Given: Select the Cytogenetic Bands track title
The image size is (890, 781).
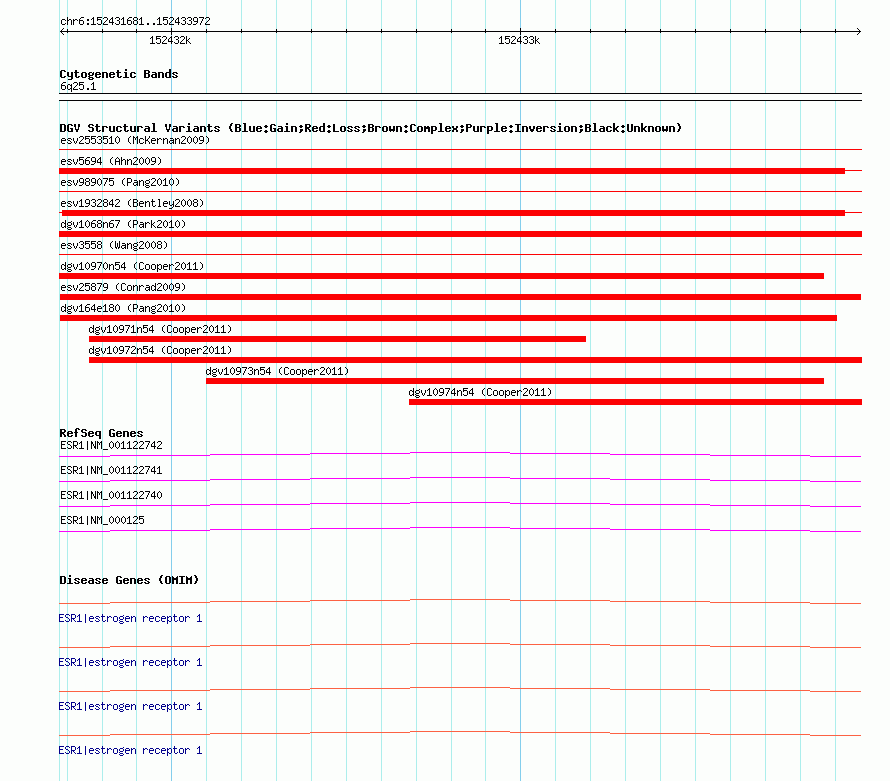Looking at the screenshot, I should click(x=119, y=74).
